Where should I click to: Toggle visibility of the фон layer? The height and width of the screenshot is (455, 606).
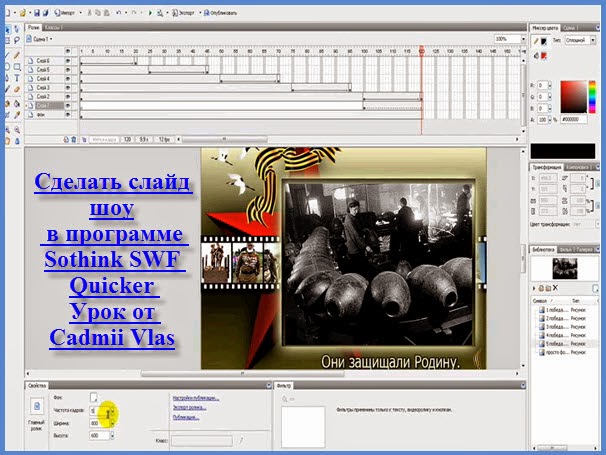pyautogui.click(x=68, y=115)
